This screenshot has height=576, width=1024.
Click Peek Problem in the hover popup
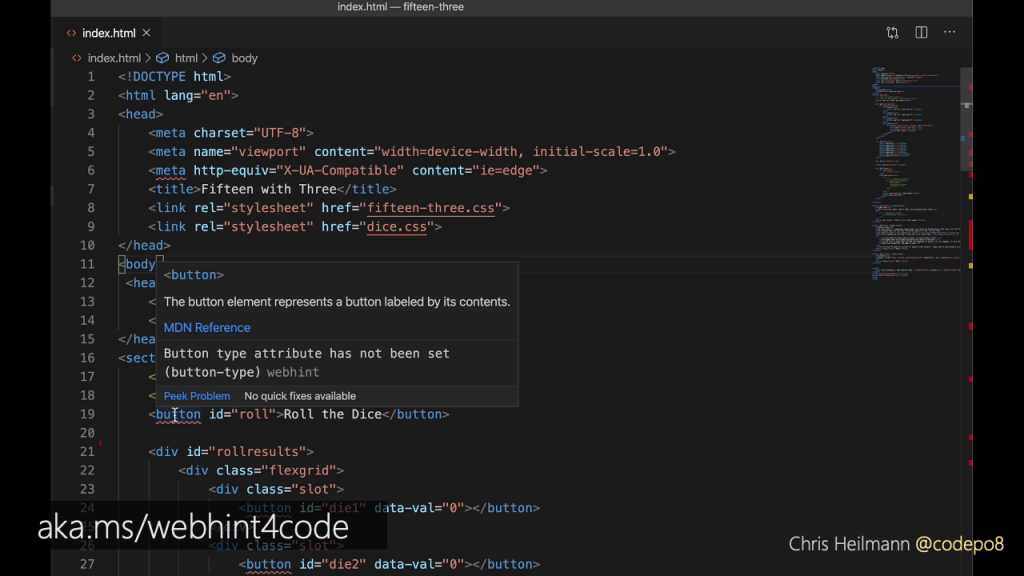click(x=197, y=396)
